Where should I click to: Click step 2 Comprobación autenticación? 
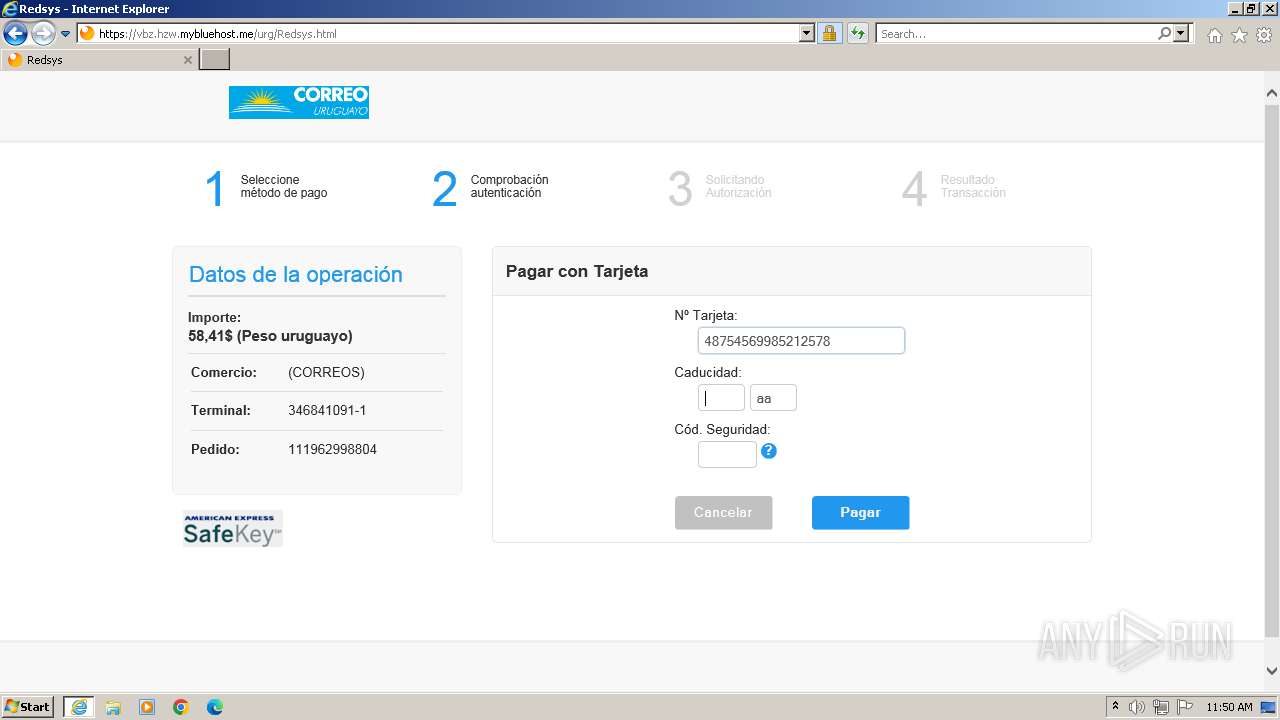tap(491, 187)
